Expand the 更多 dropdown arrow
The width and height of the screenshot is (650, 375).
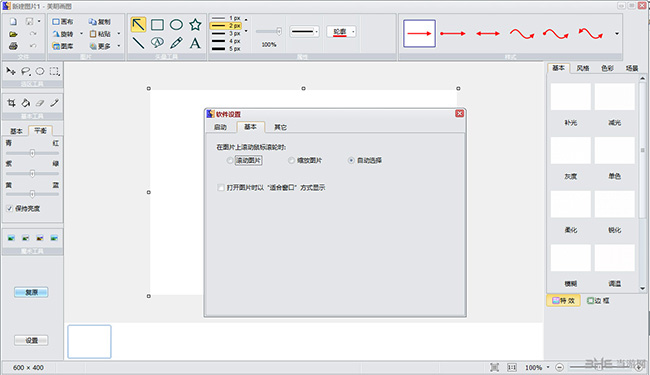pos(119,46)
